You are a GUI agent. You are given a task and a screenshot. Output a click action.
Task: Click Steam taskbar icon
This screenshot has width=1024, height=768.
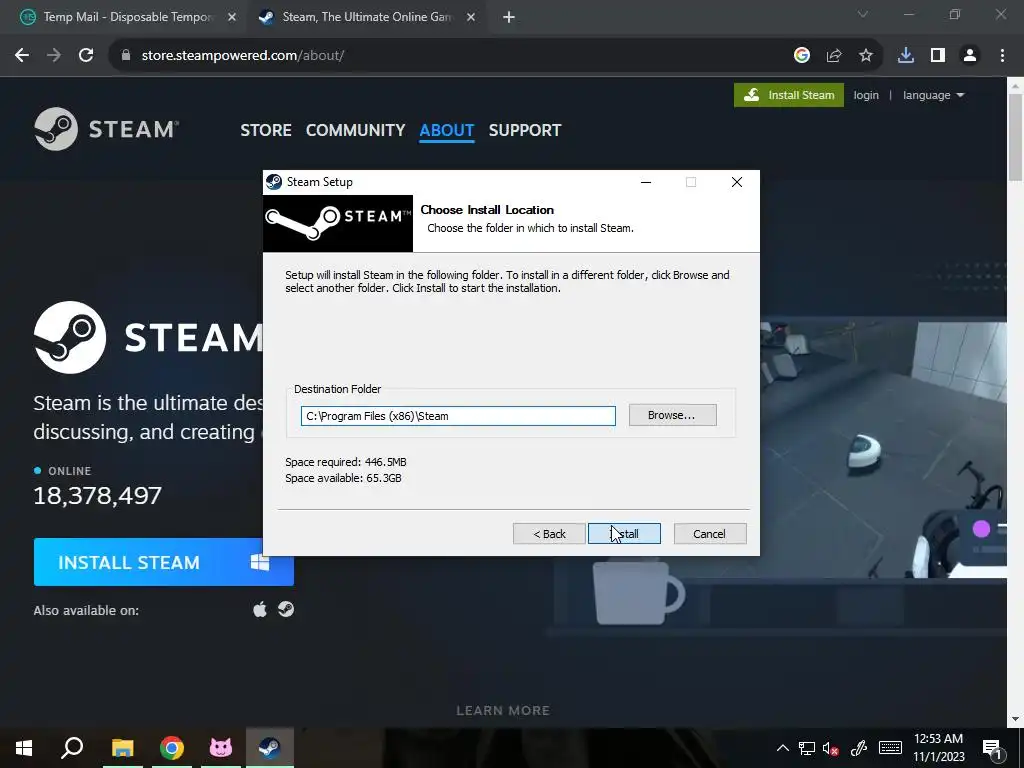pos(269,748)
